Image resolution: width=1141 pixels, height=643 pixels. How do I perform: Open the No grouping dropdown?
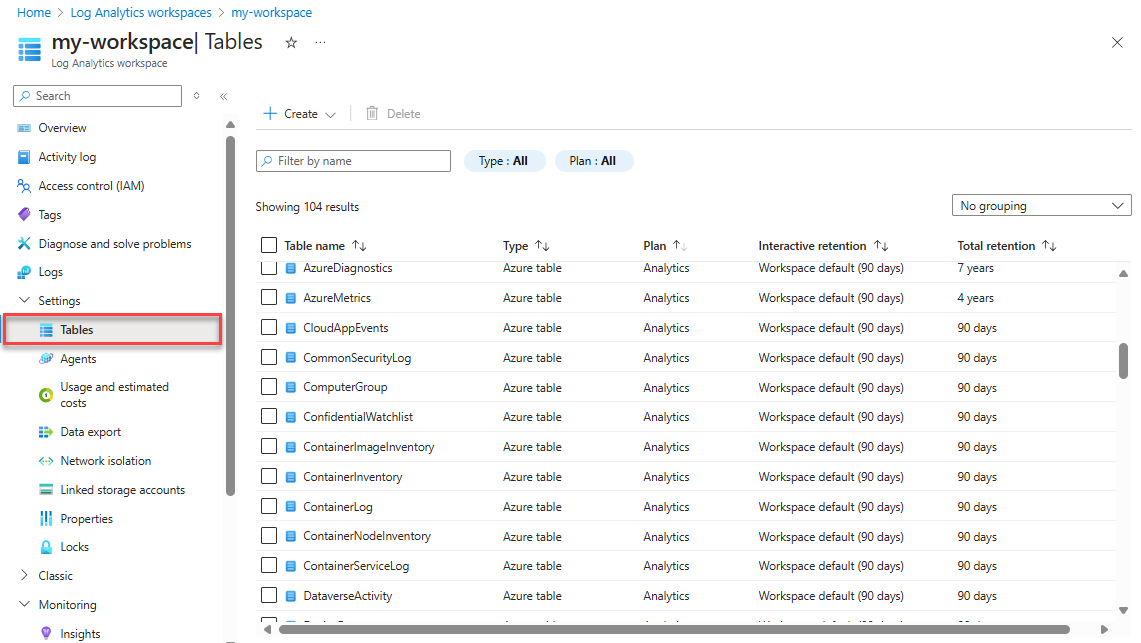click(x=1041, y=206)
